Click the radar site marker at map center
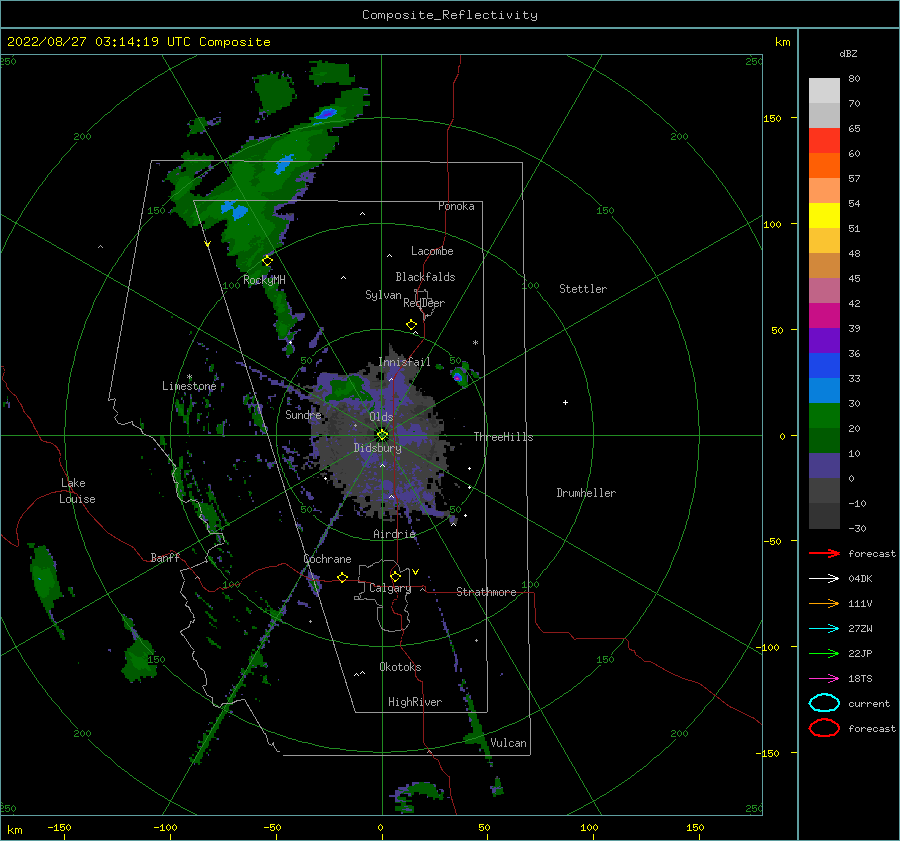The image size is (900, 841). [382, 435]
